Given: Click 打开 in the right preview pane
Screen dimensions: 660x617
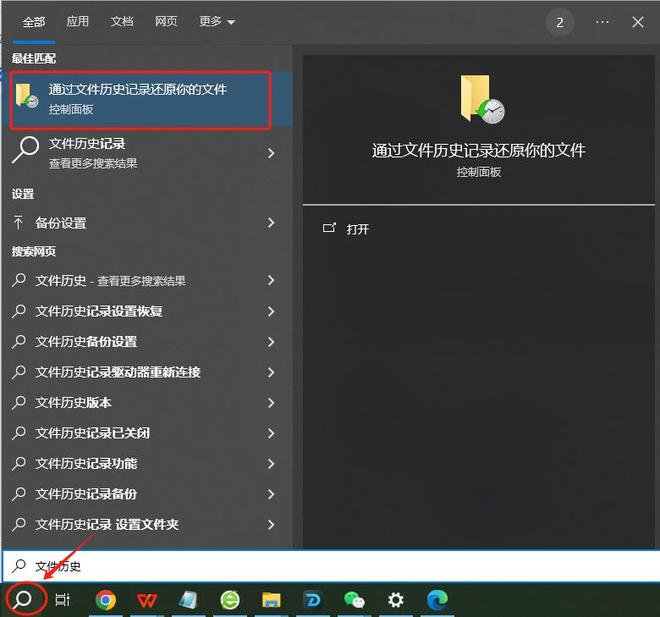Looking at the screenshot, I should [357, 229].
